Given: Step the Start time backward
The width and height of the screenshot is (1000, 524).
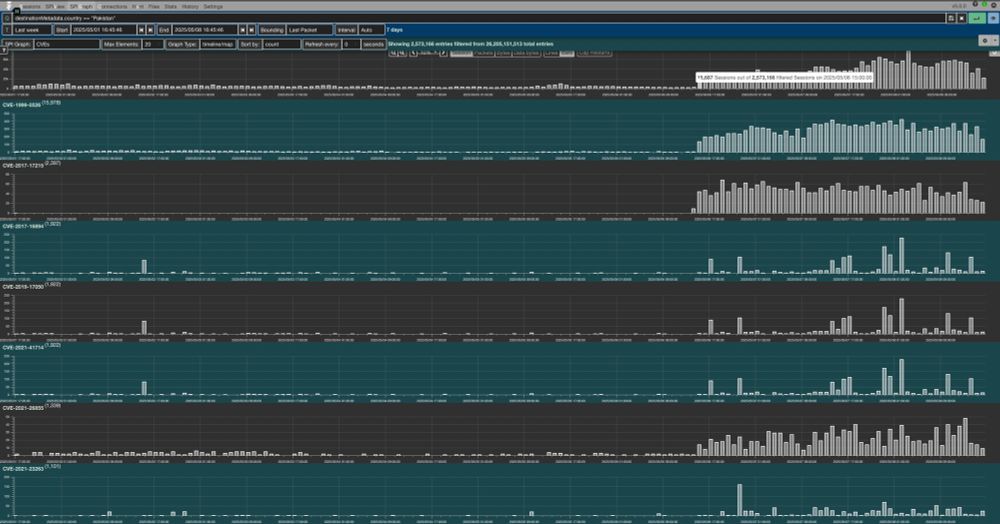Looking at the screenshot, I should click(x=142, y=30).
